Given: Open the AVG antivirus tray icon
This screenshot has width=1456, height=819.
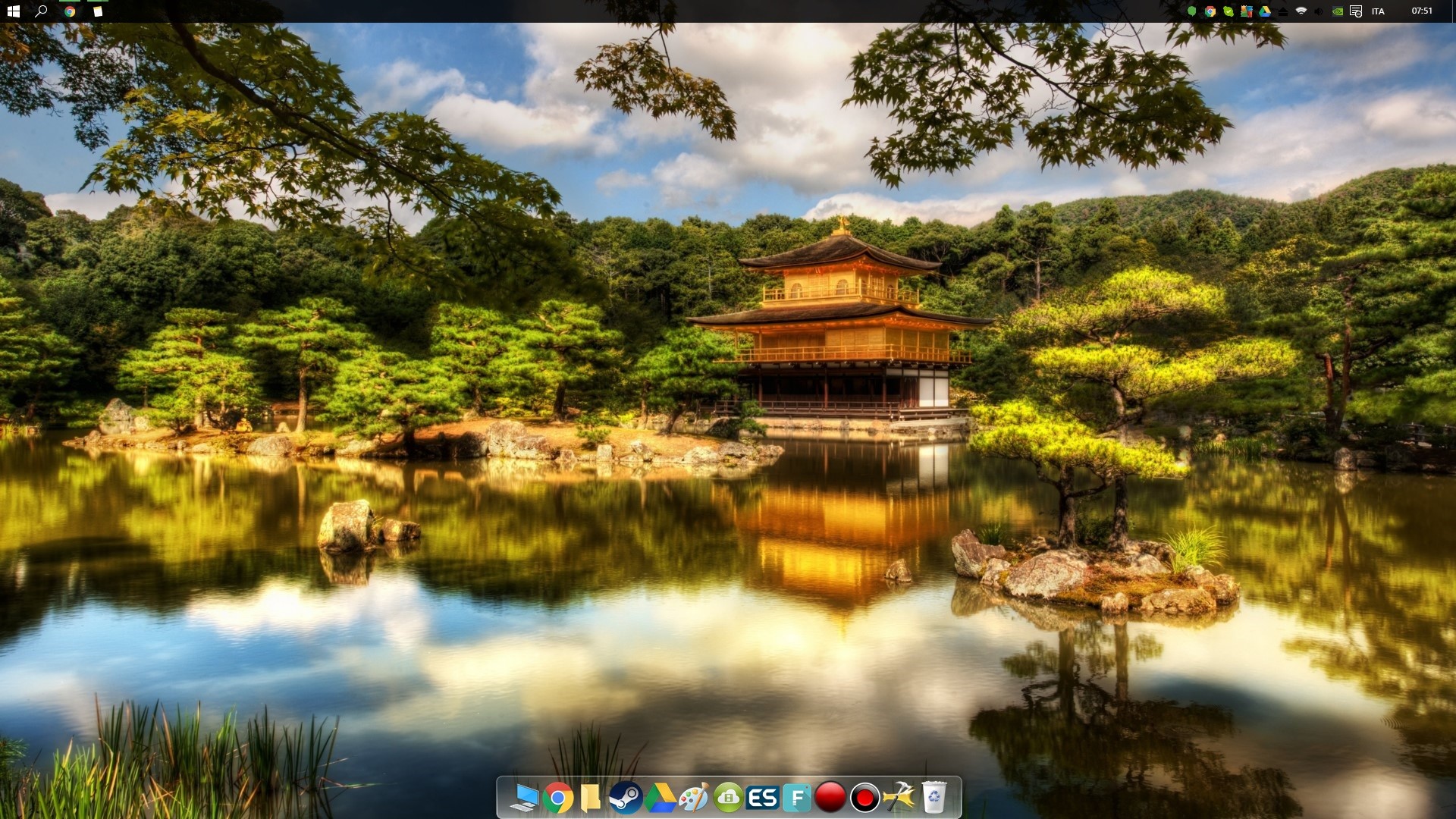Looking at the screenshot, I should tap(1247, 11).
